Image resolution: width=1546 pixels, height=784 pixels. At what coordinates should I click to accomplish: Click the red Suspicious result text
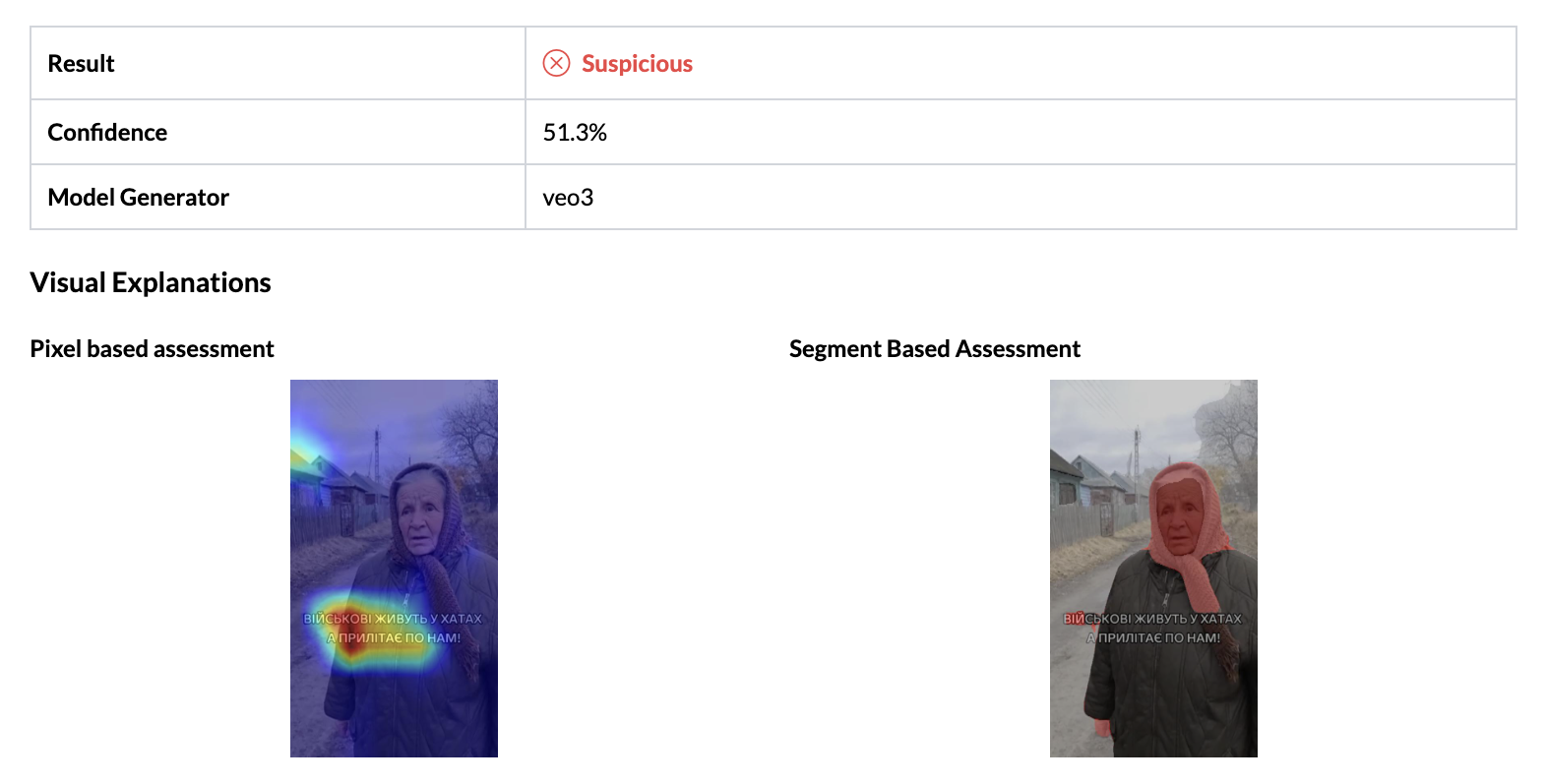pyautogui.click(x=637, y=64)
